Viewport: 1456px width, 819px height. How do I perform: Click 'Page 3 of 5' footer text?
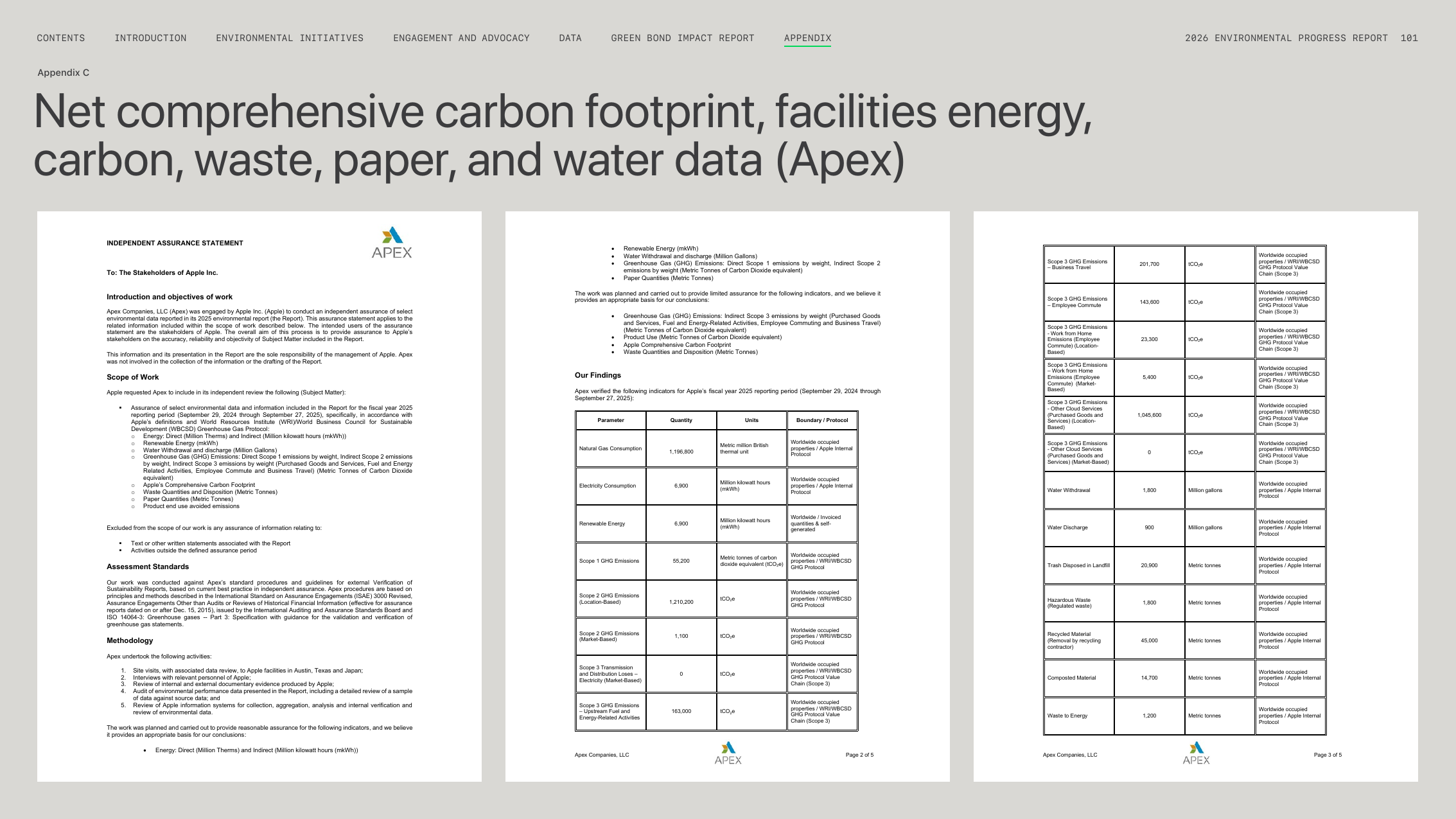[x=1328, y=755]
